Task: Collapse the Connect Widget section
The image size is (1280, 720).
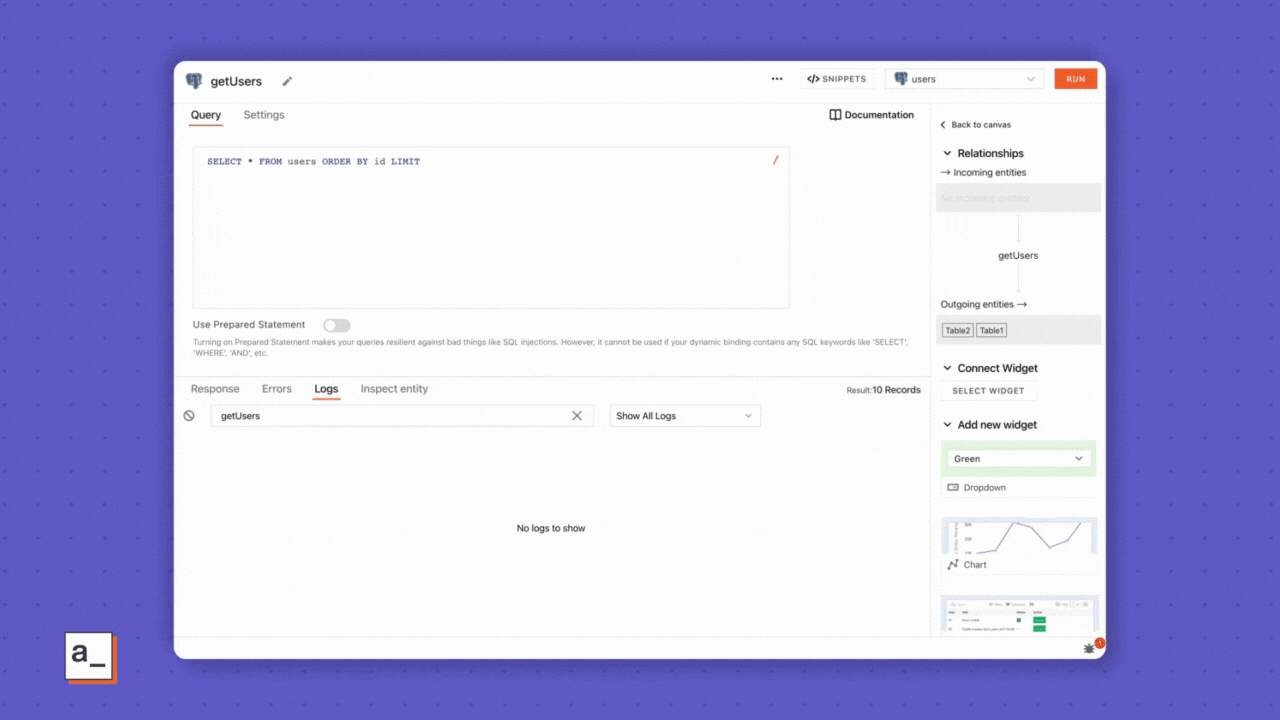Action: (948, 368)
